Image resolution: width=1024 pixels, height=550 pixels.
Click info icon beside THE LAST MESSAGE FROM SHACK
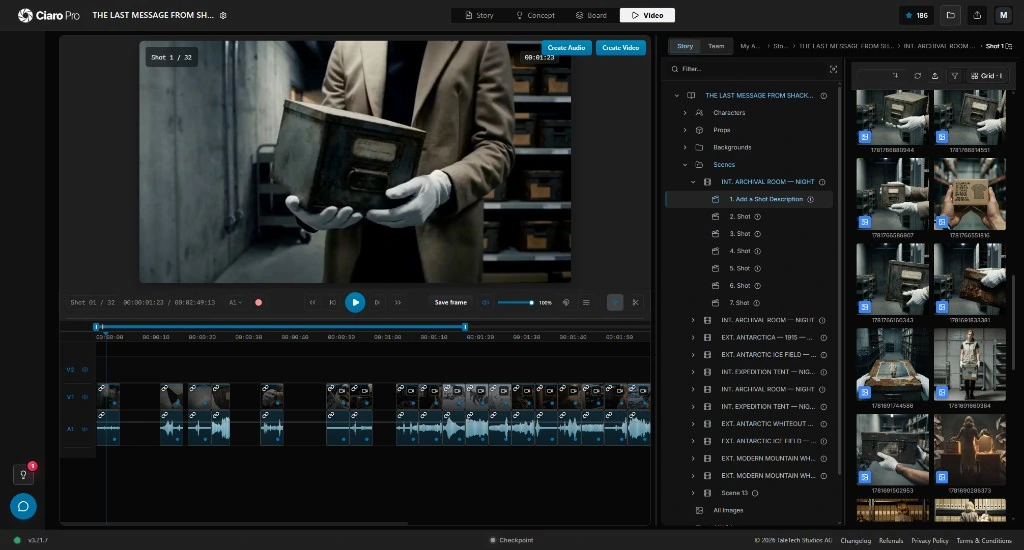[x=824, y=95]
